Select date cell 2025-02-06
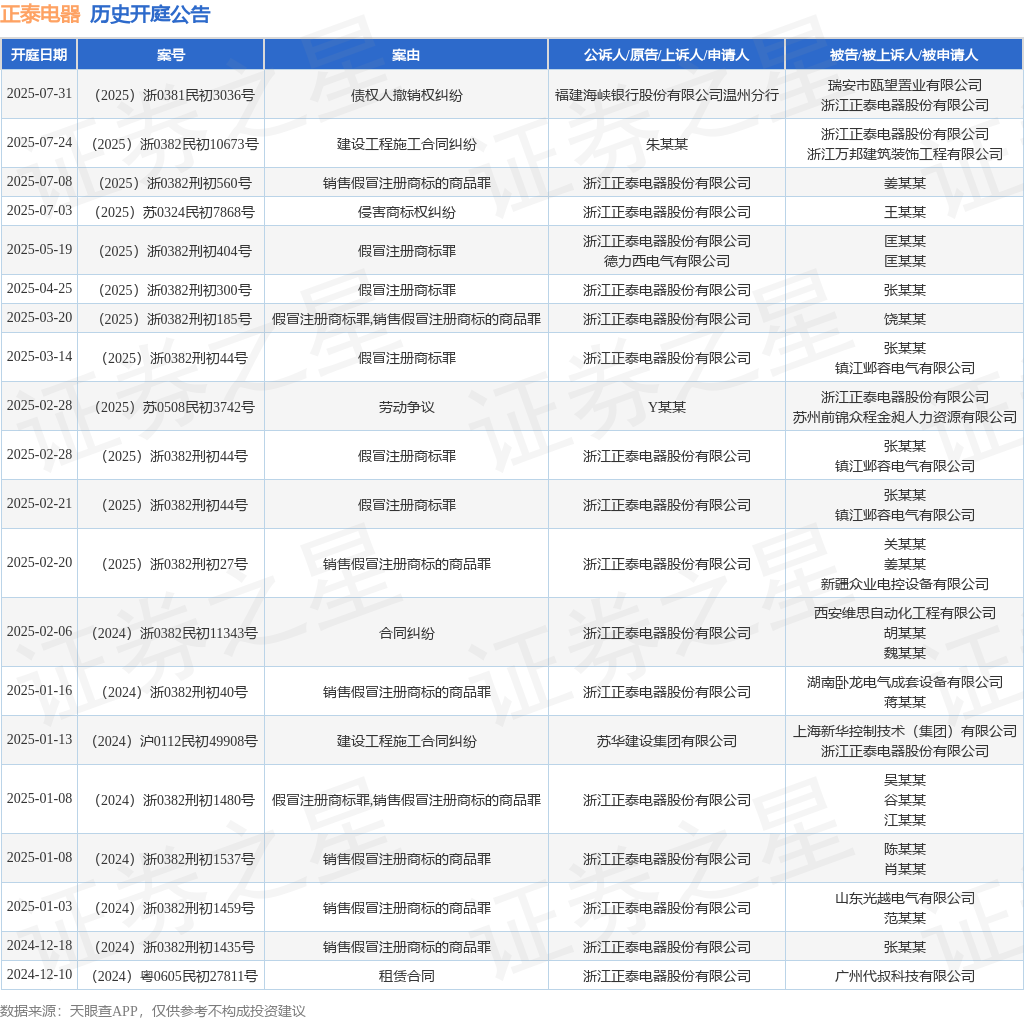Screen dimensions: 1024x1020 (39, 632)
